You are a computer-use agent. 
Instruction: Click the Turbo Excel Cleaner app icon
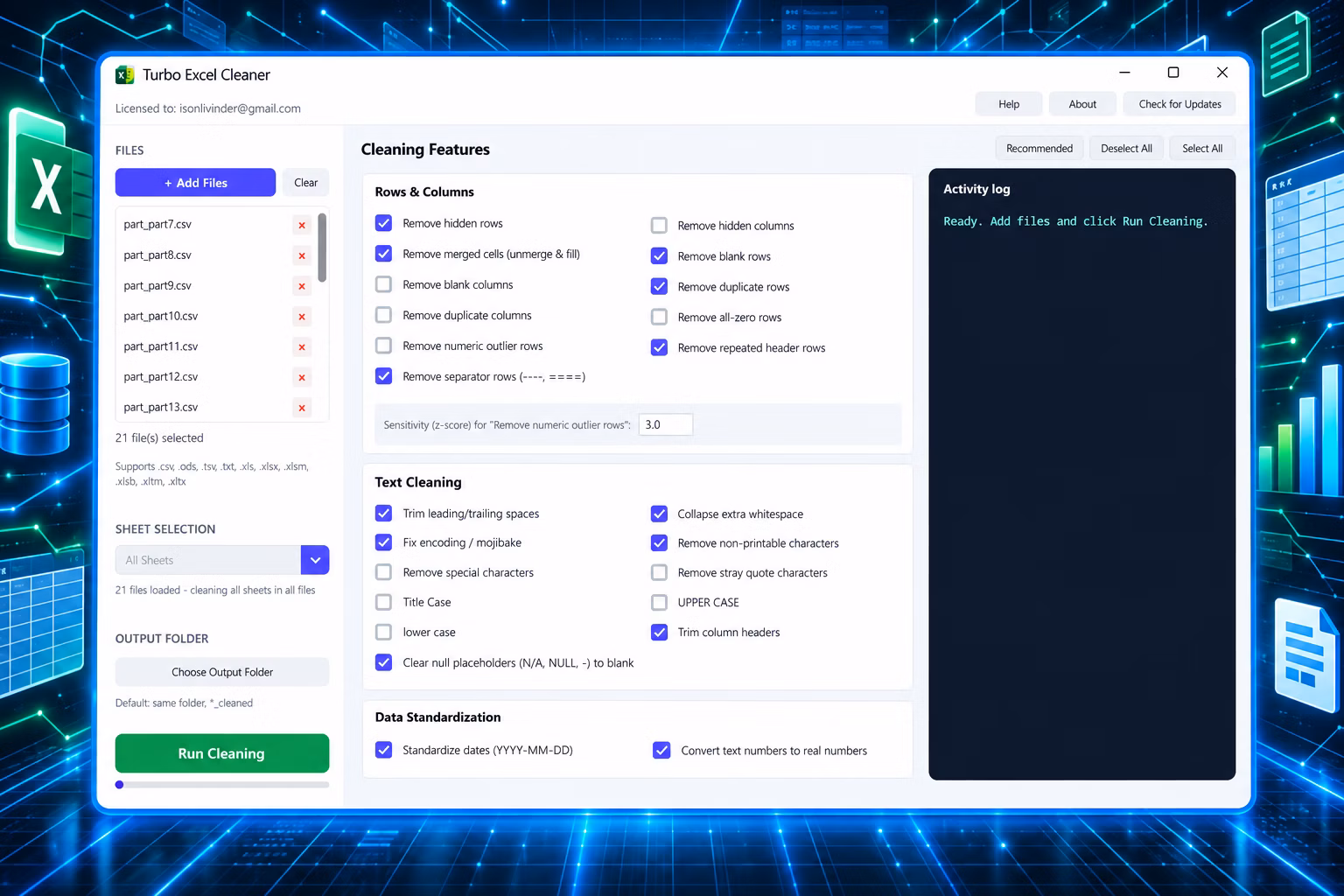pos(125,75)
